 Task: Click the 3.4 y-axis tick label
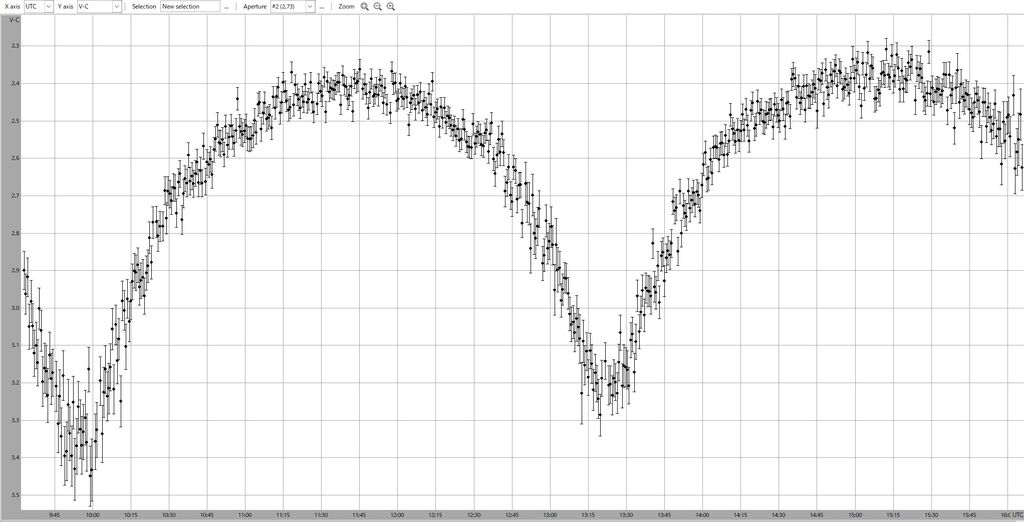pyautogui.click(x=15, y=458)
